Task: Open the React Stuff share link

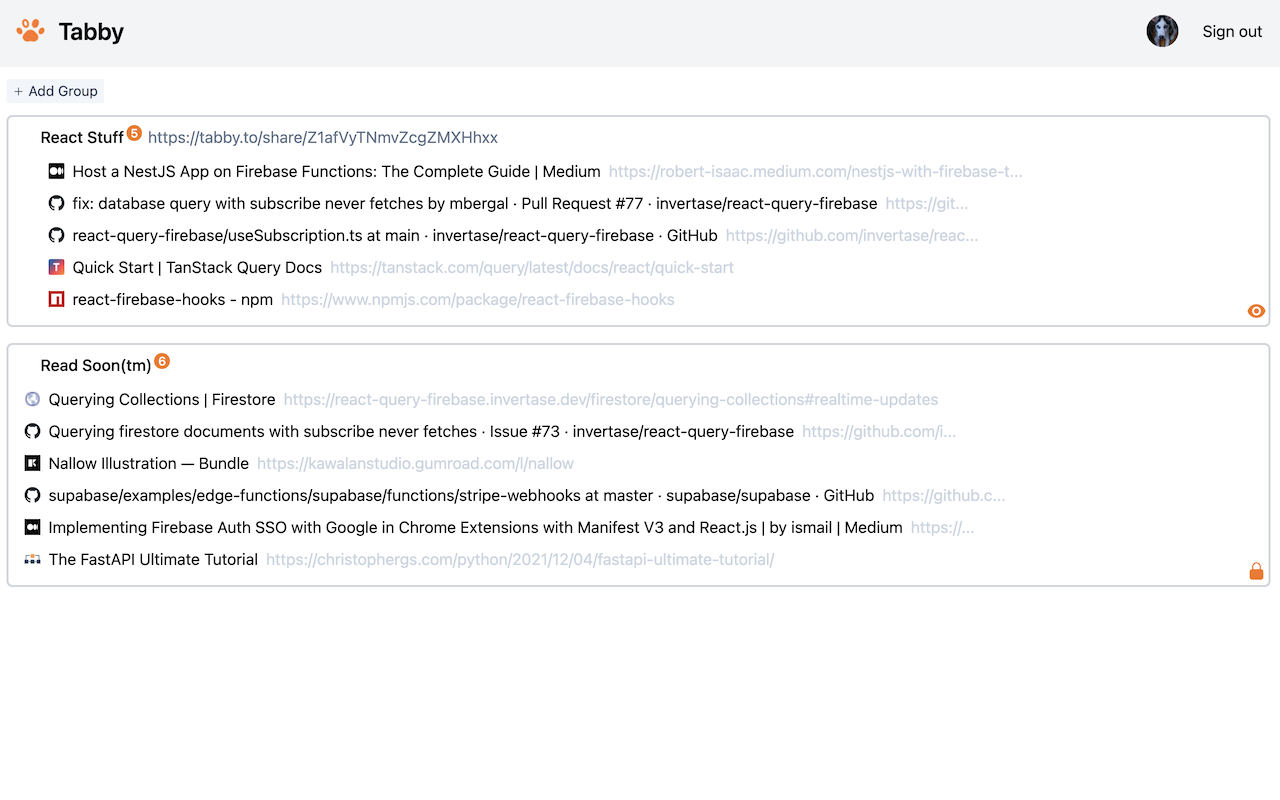Action: coord(323,138)
